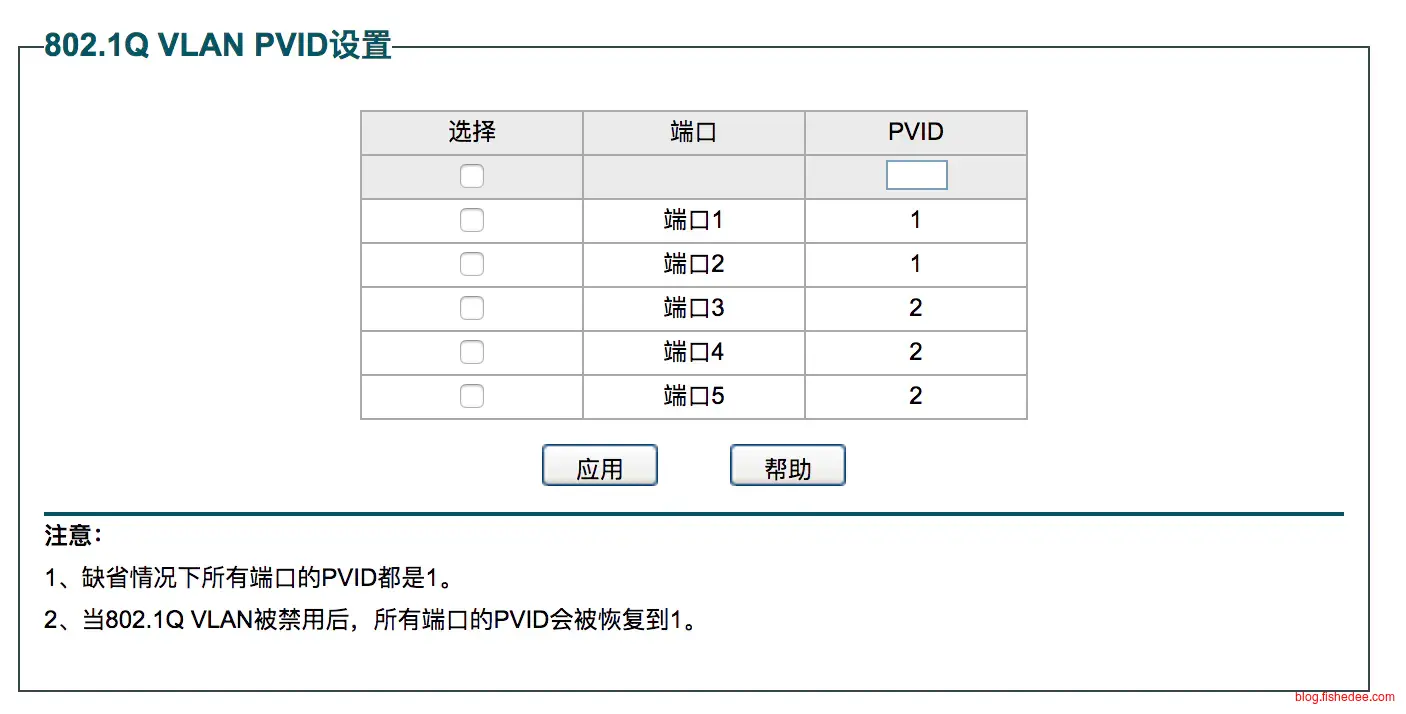The image size is (1406, 714).
Task: Click the PVID value for 端口4
Action: coord(915,352)
